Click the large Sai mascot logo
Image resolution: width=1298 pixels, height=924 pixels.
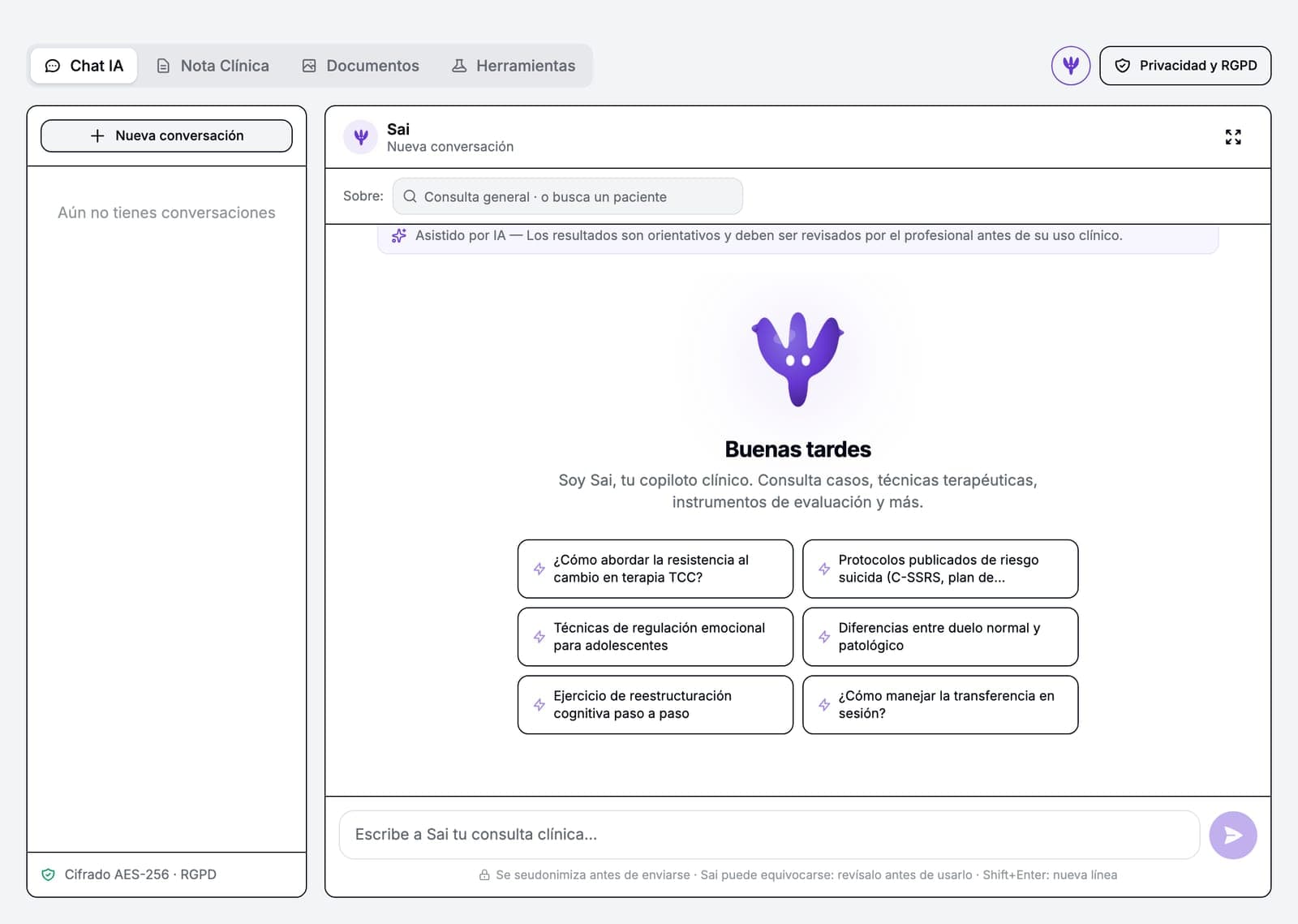[797, 359]
